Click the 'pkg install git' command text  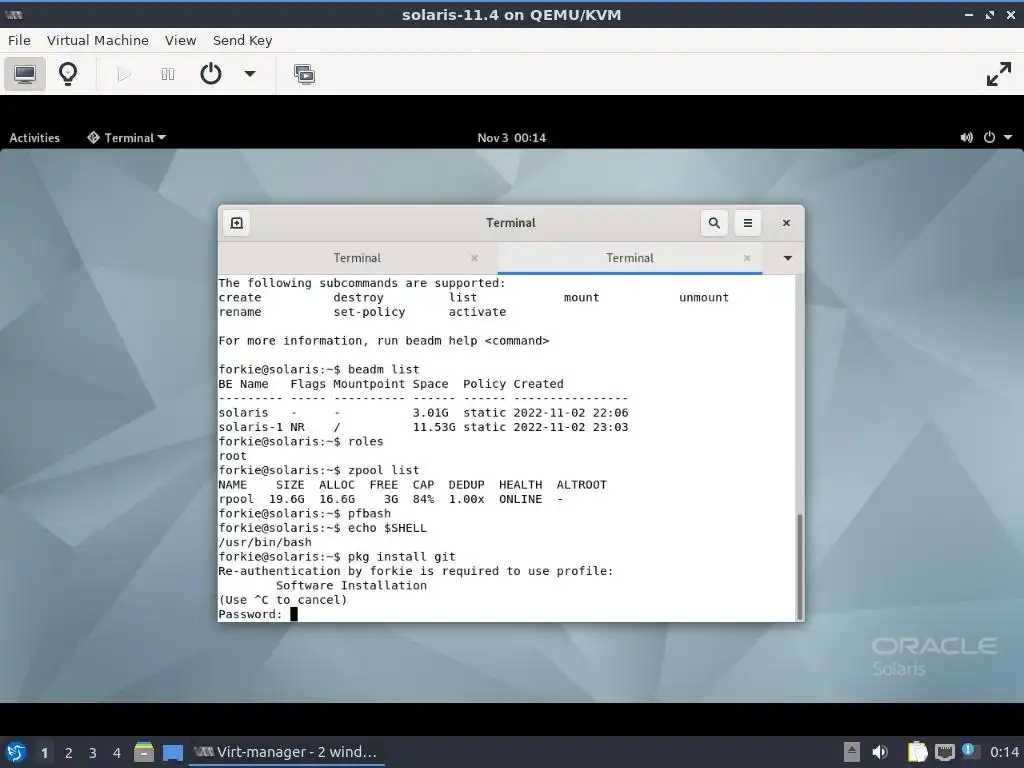pyautogui.click(x=401, y=557)
